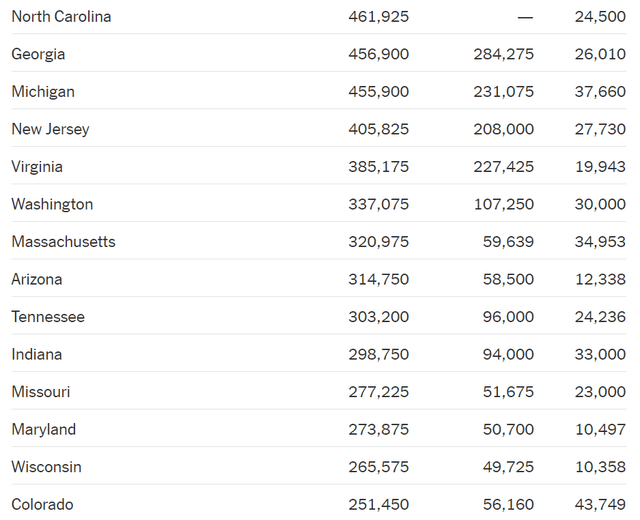Select the 107,250 cell in Washington row

tap(504, 204)
